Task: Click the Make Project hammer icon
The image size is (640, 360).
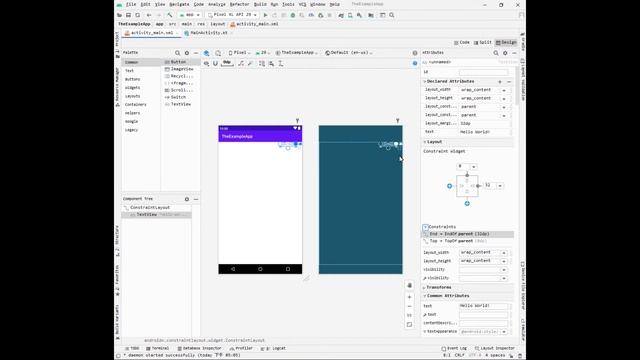Action: point(170,15)
